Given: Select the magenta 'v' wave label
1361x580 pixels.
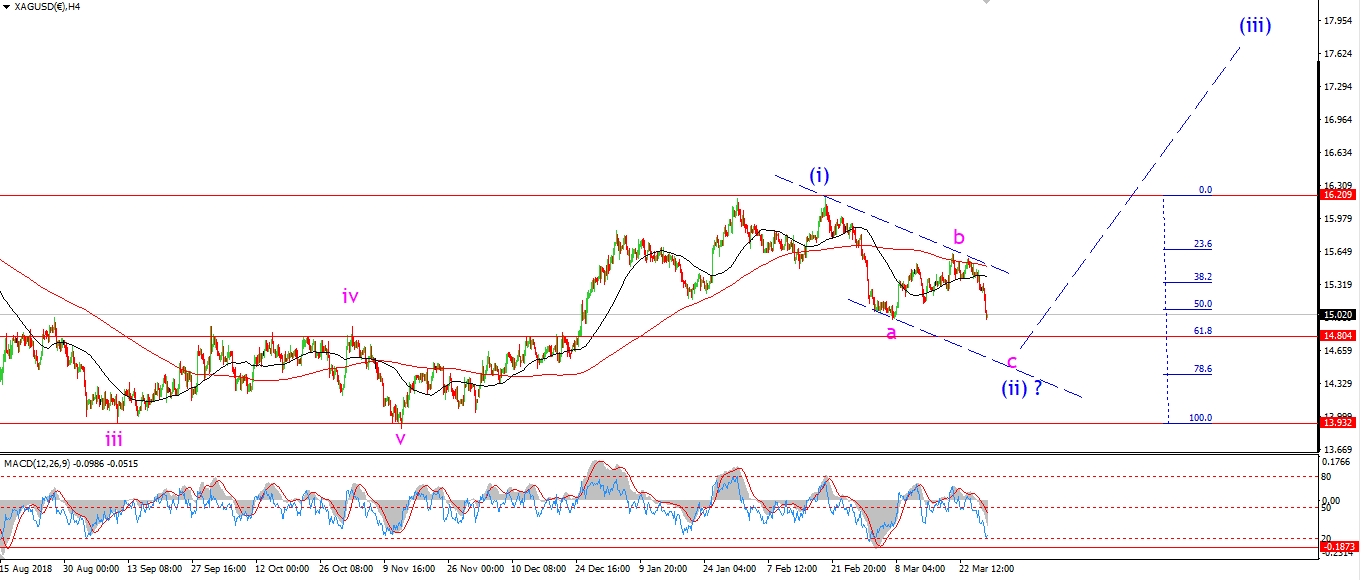Looking at the screenshot, I should pos(400,438).
